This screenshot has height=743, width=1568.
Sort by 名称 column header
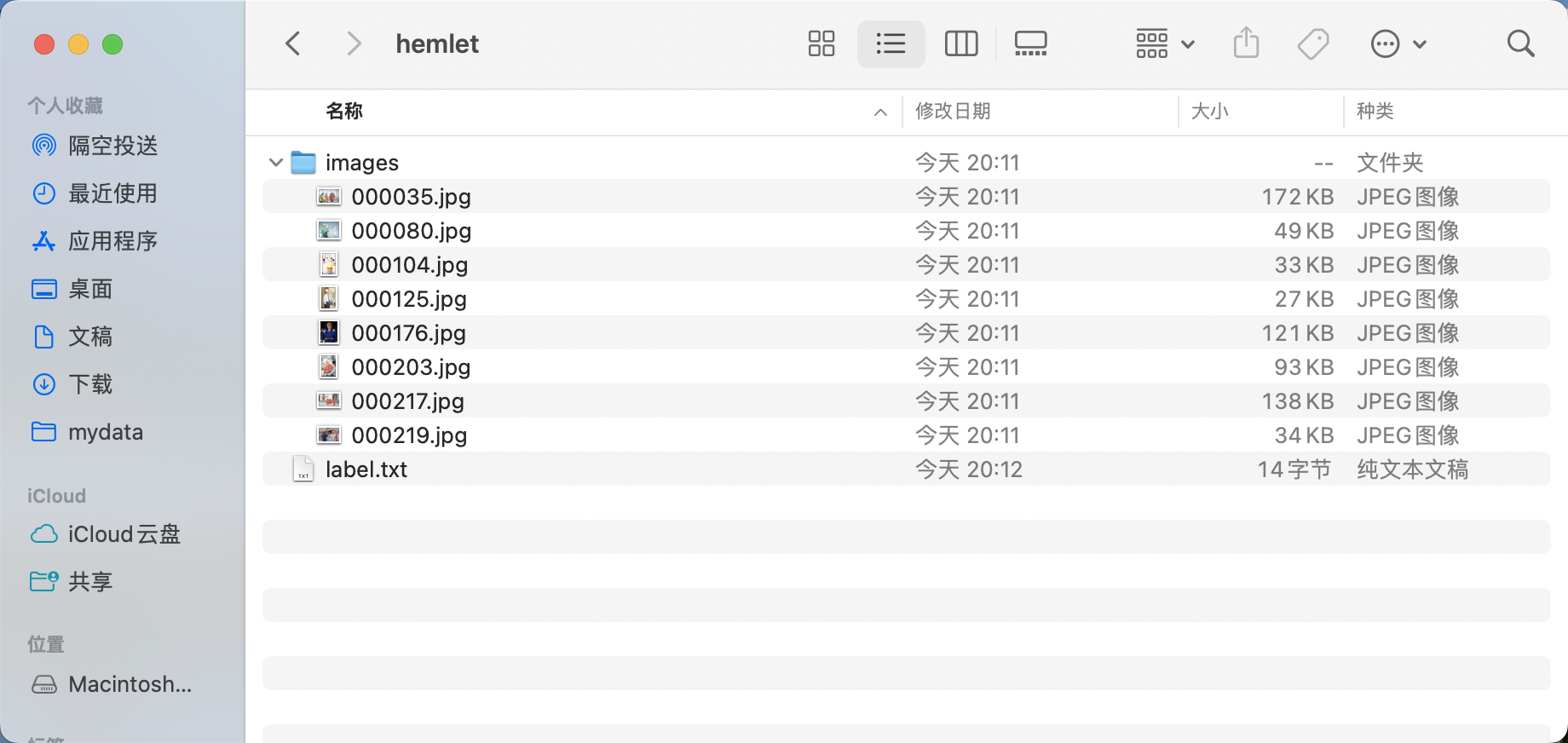click(344, 111)
